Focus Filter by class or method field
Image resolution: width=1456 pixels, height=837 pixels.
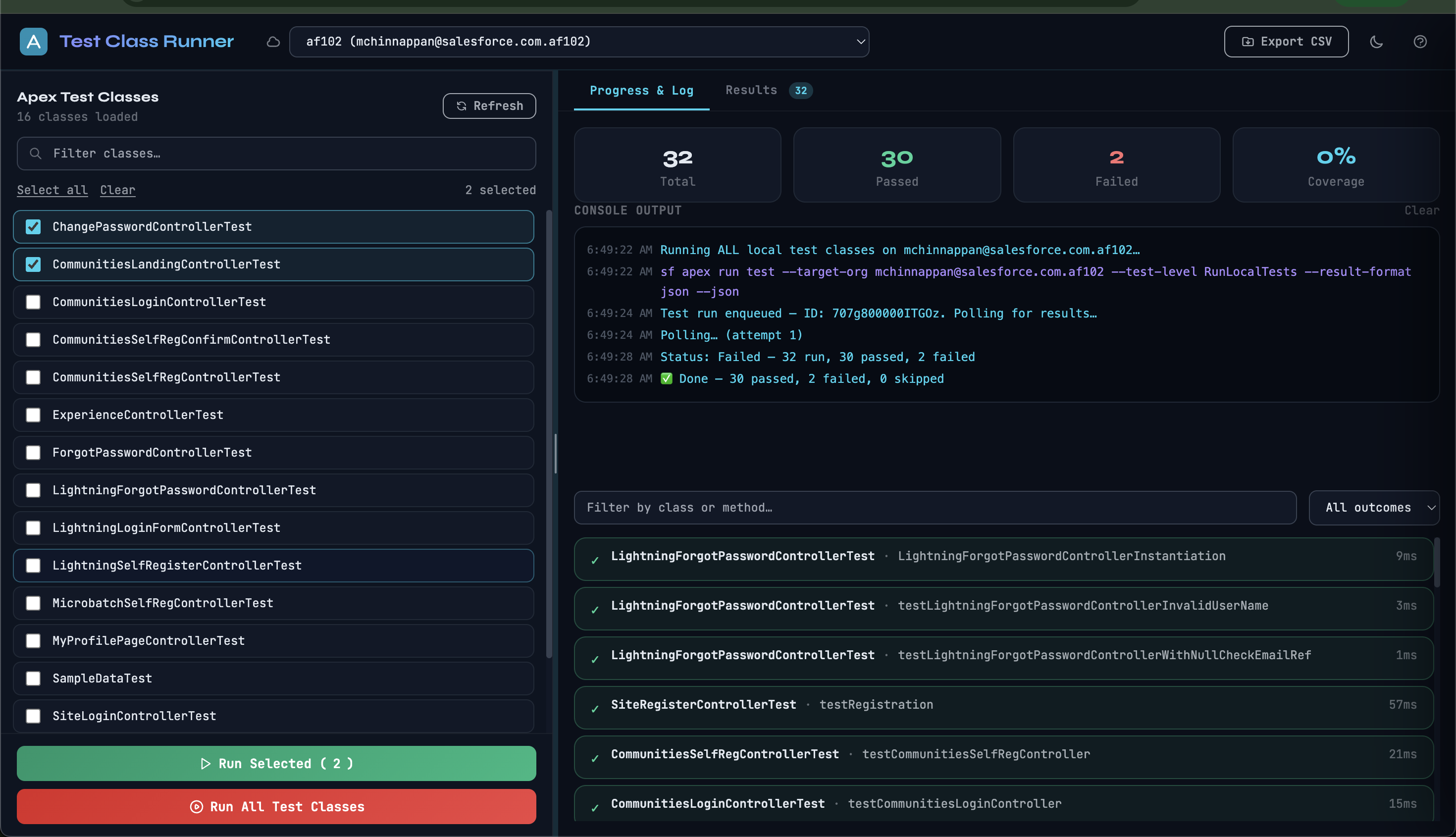pos(935,508)
